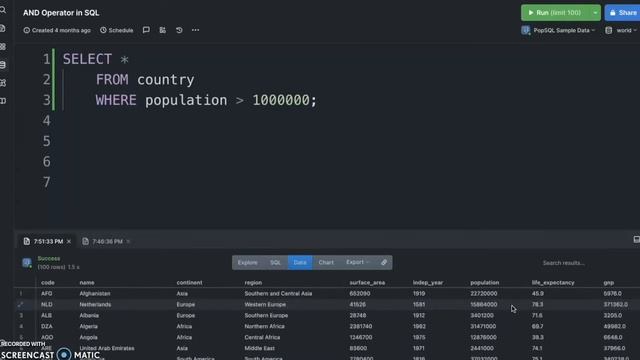
Task: Click the 'name' column header
Action: [87, 282]
